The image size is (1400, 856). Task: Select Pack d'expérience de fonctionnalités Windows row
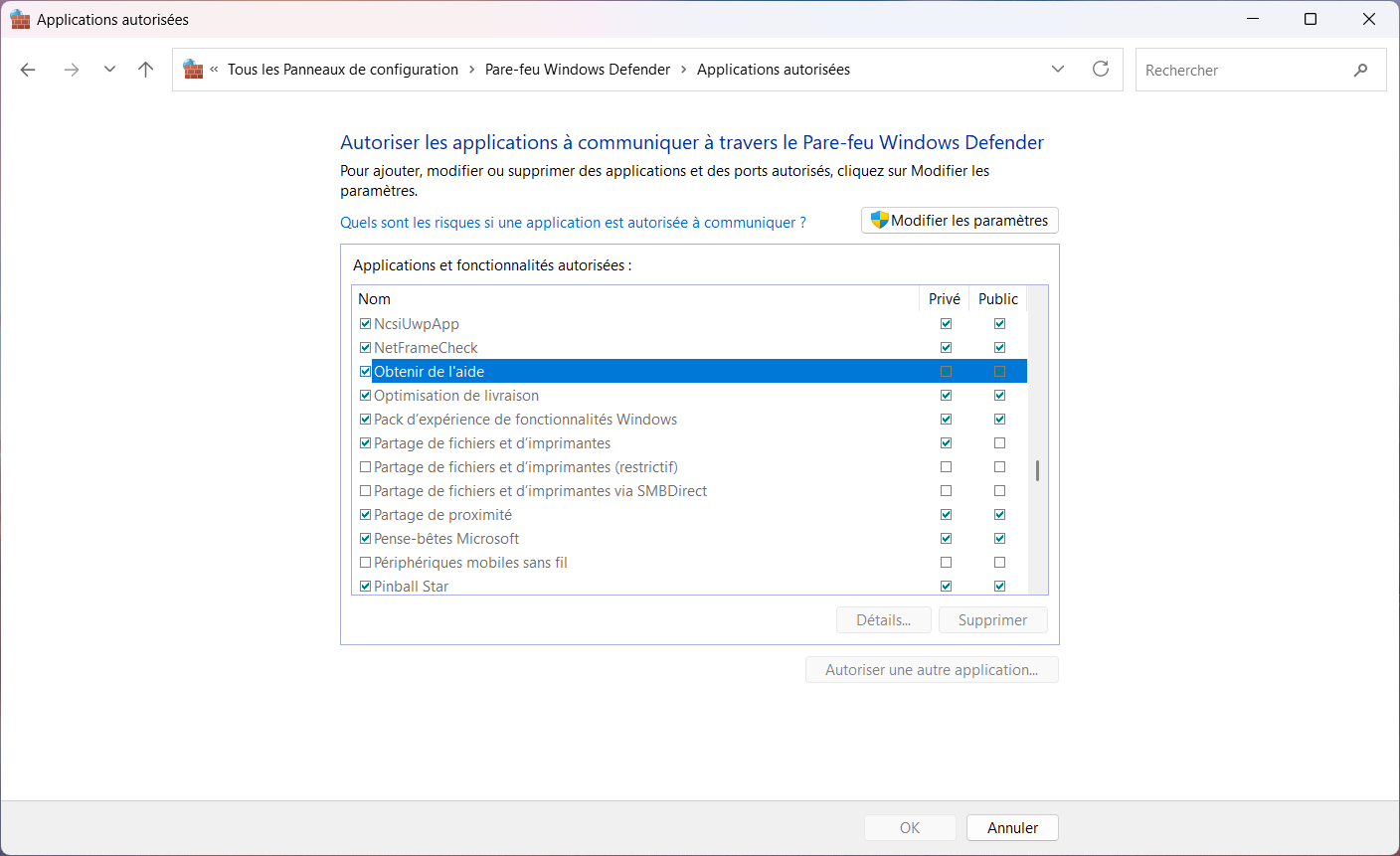[690, 420]
